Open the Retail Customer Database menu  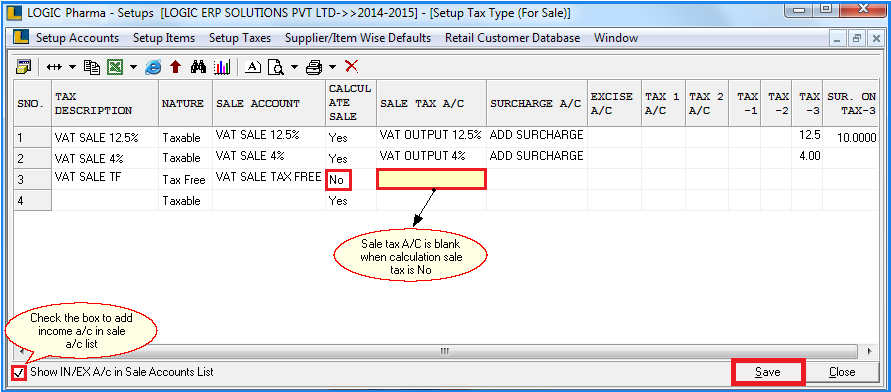click(x=513, y=38)
